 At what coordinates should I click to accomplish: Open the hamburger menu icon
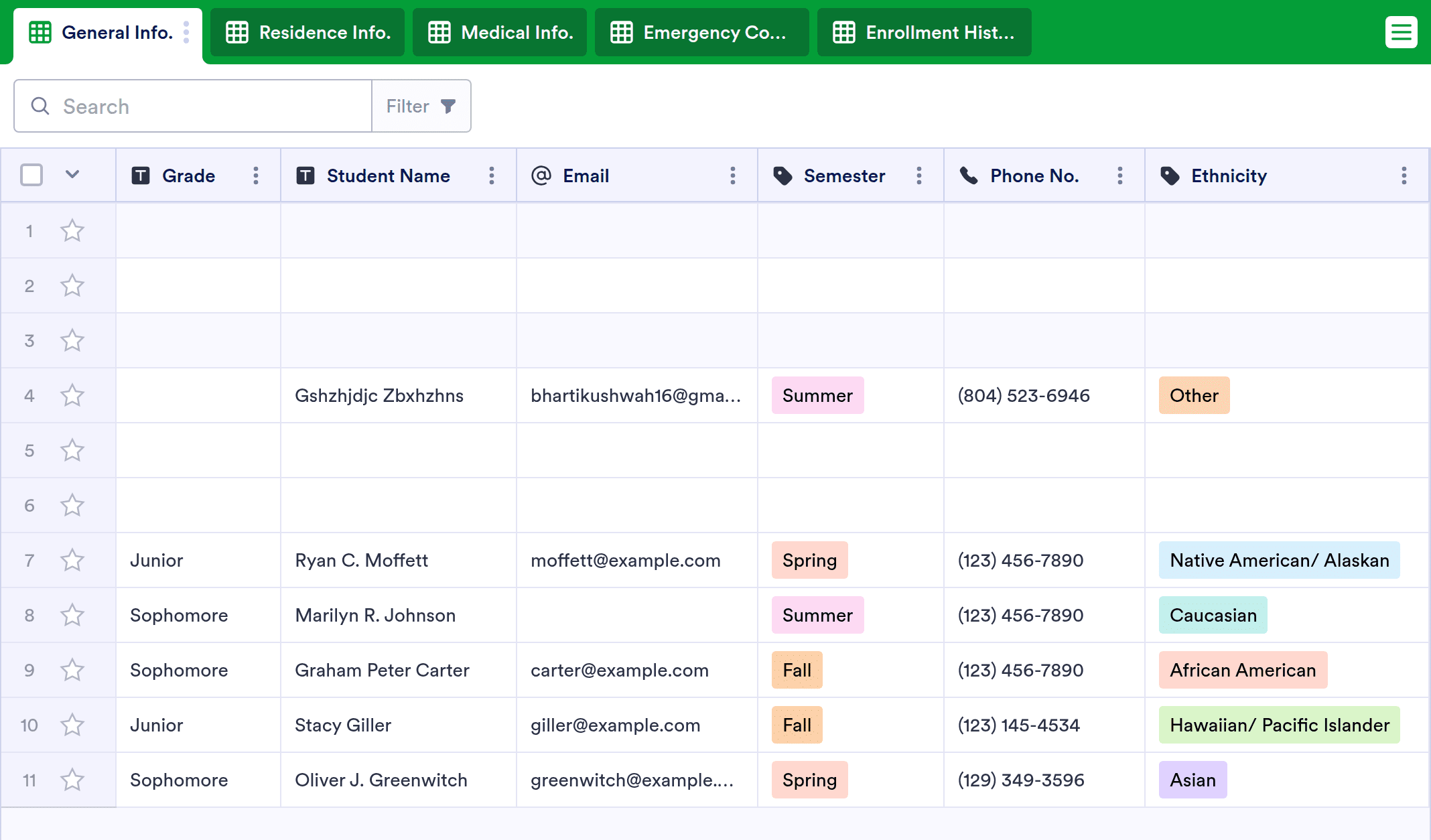(x=1401, y=32)
